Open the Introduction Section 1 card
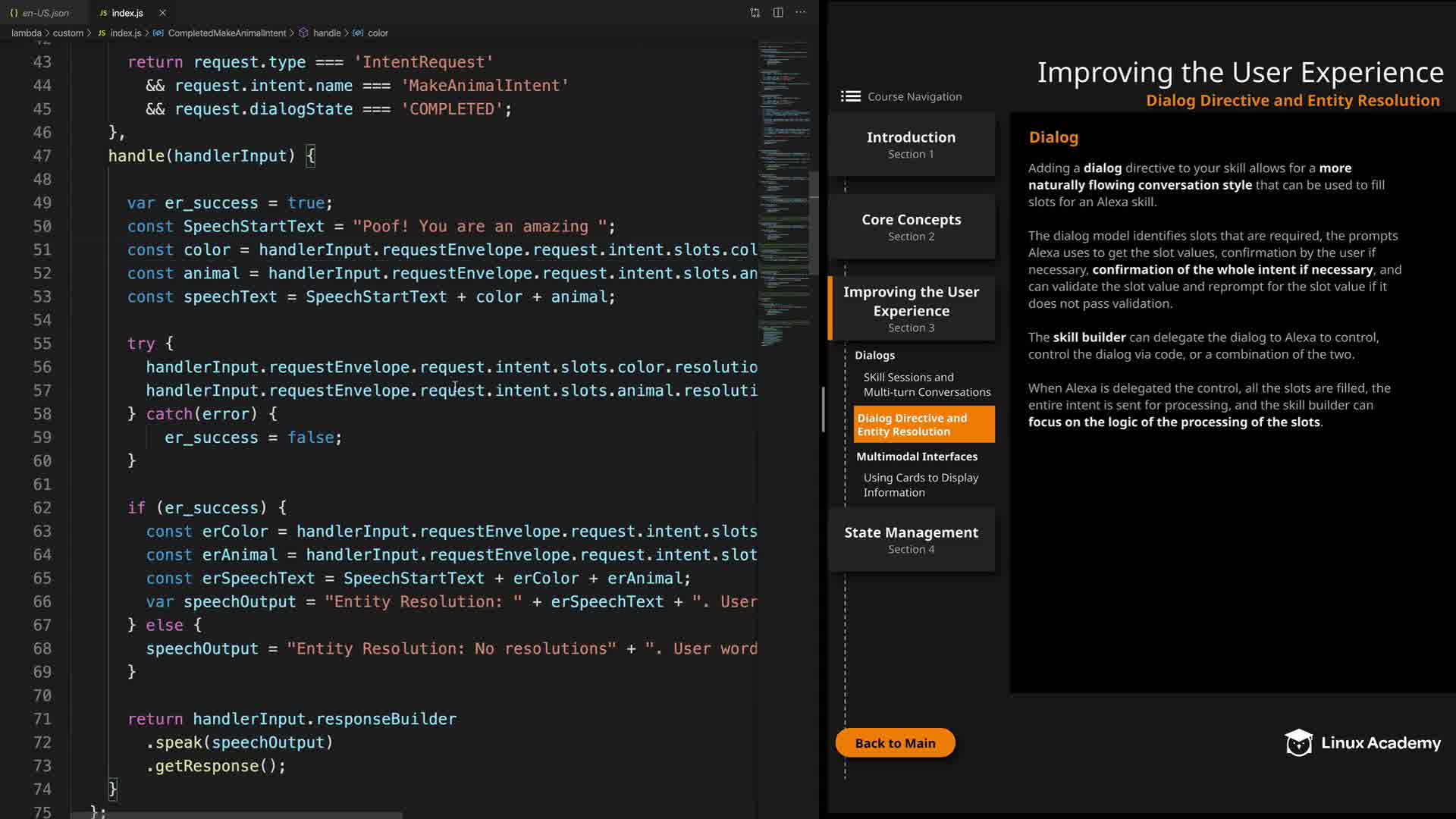This screenshot has height=819, width=1456. 911,144
